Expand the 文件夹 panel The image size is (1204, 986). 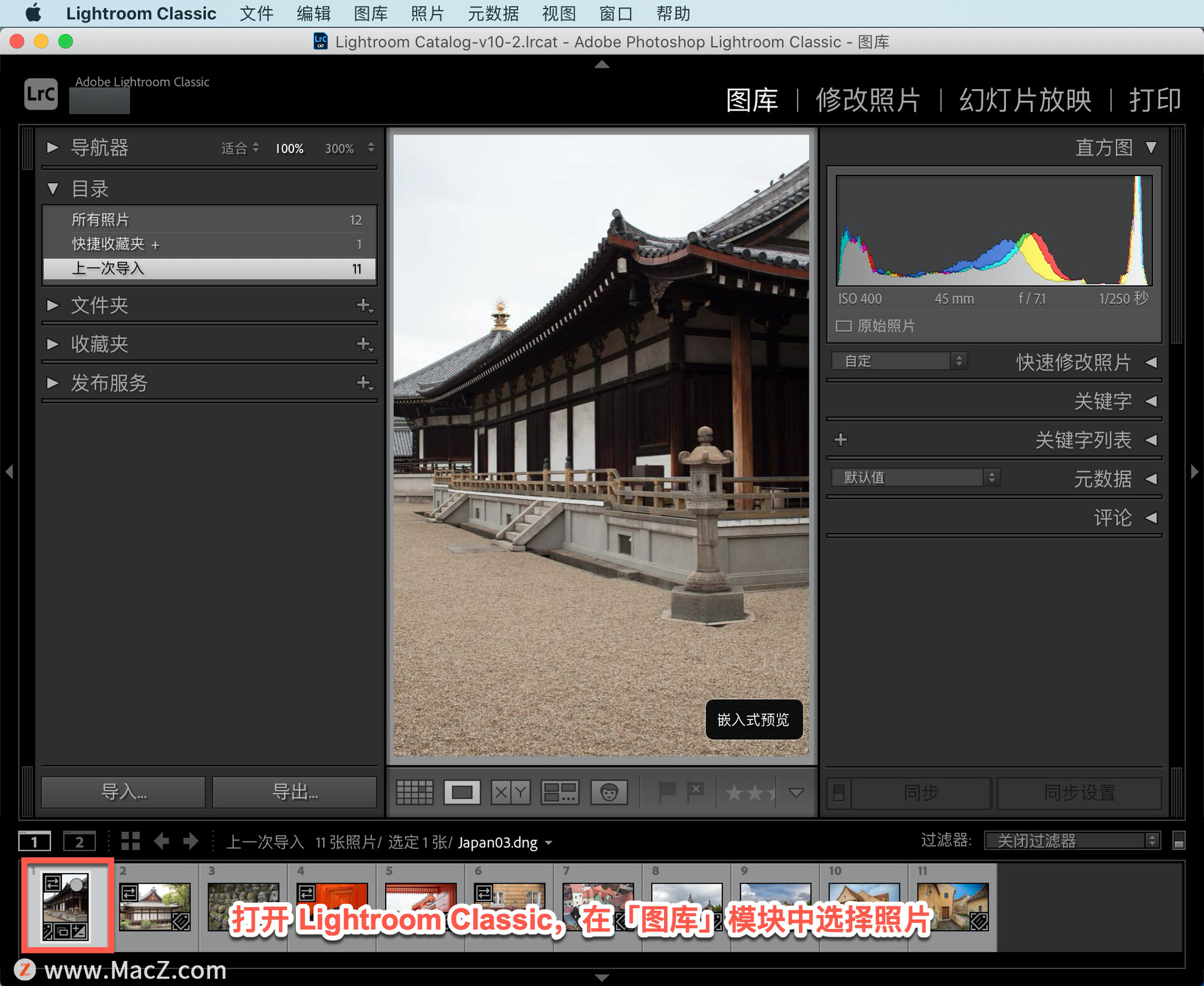coord(53,305)
